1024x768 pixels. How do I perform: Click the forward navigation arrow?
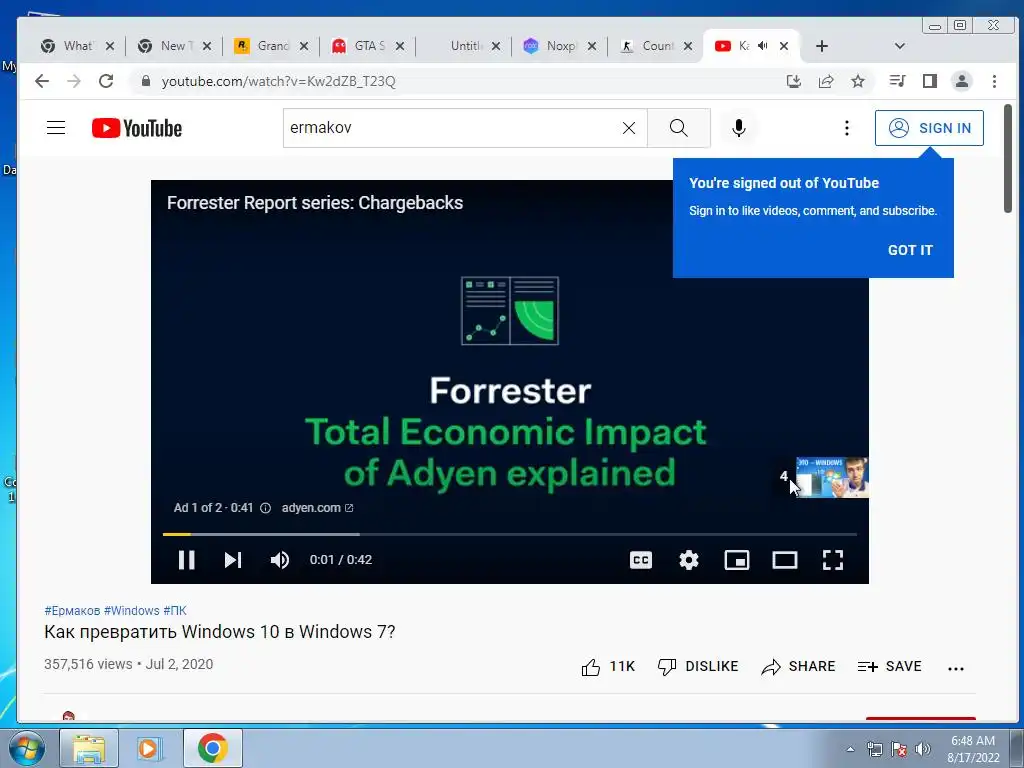click(74, 81)
